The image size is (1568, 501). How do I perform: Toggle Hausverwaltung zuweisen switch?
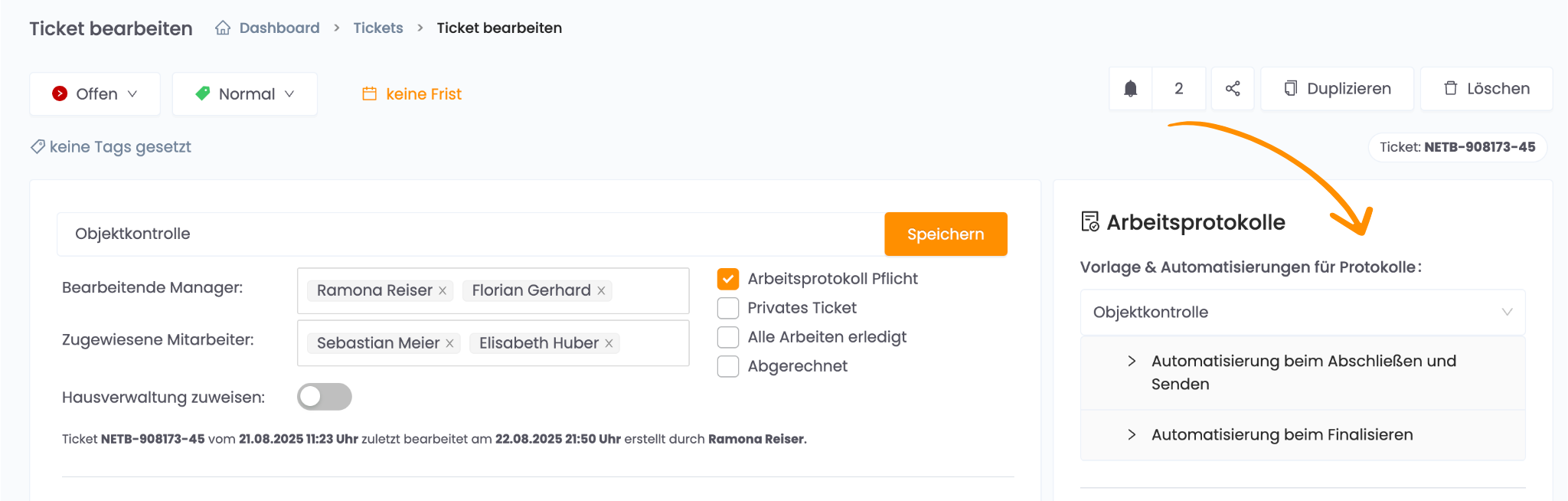[325, 397]
